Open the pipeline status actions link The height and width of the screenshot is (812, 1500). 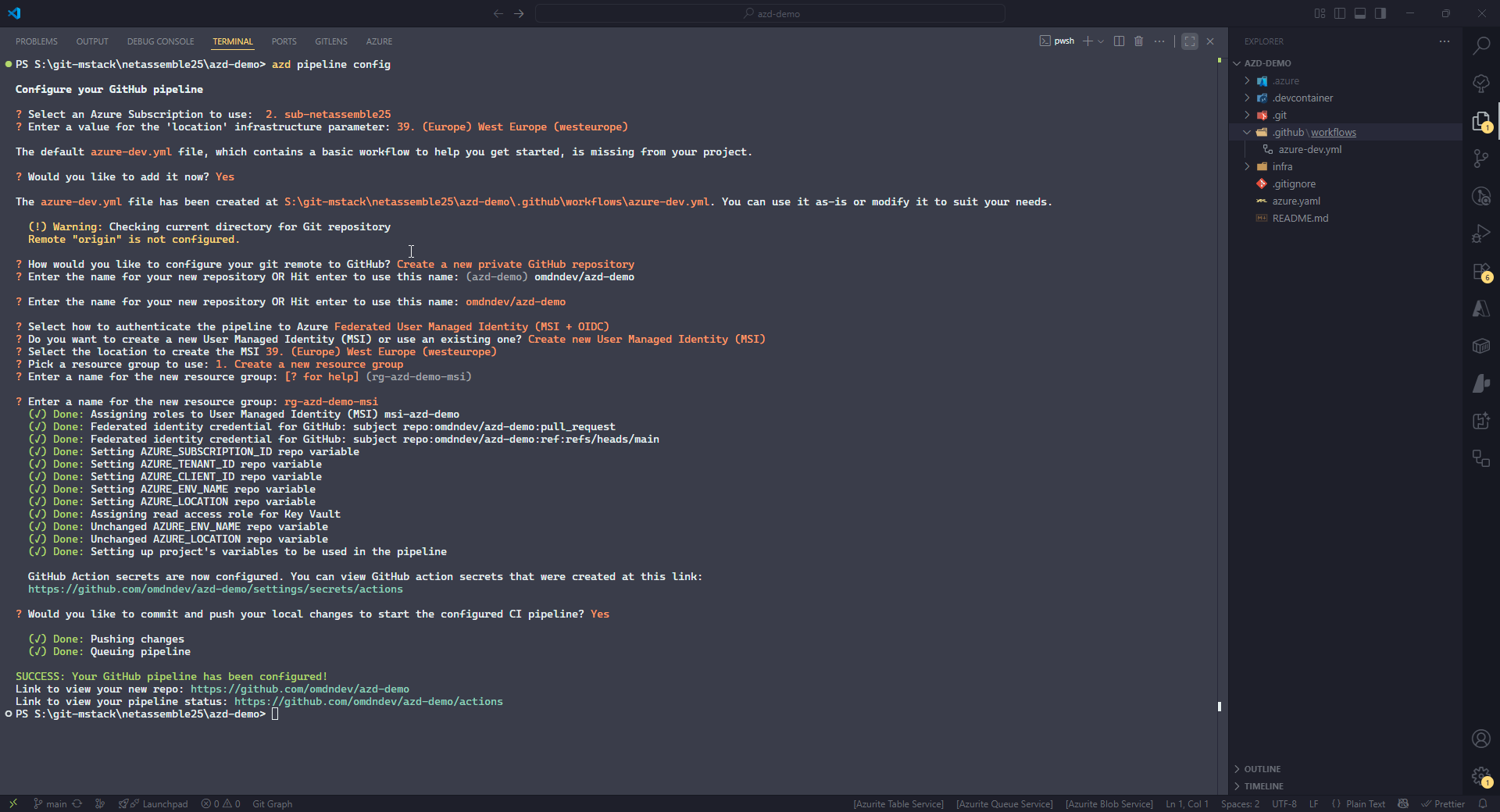(368, 701)
